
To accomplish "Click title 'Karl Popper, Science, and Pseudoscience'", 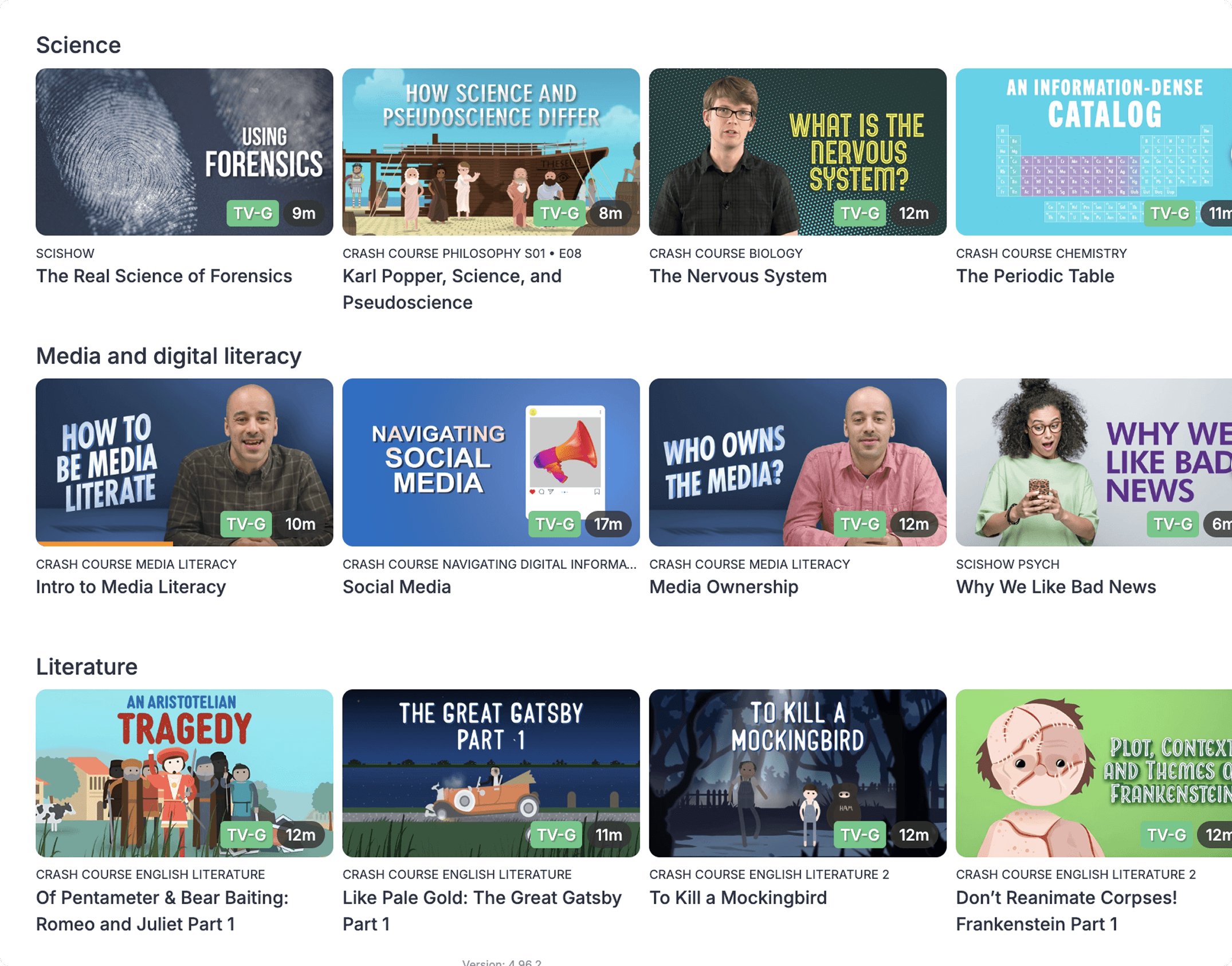I will (x=452, y=289).
